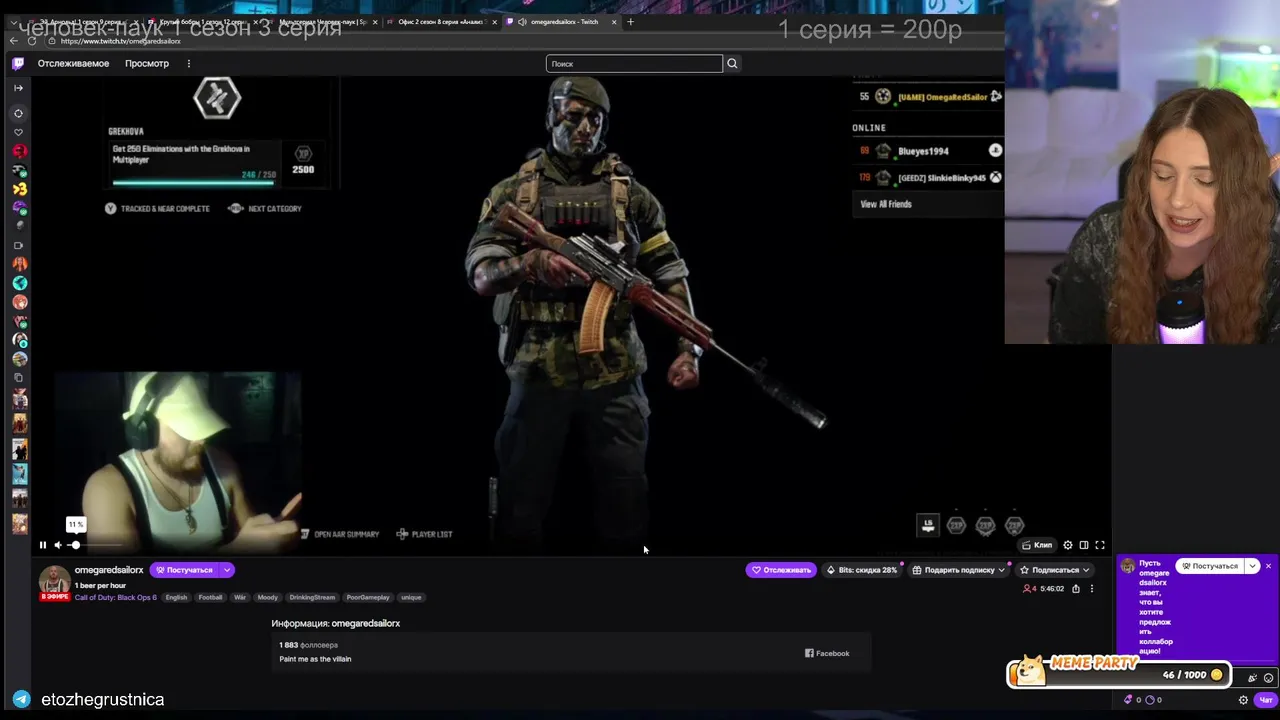Click Постучаться button next to the channel name
The width and height of the screenshot is (1280, 720).
tap(184, 570)
